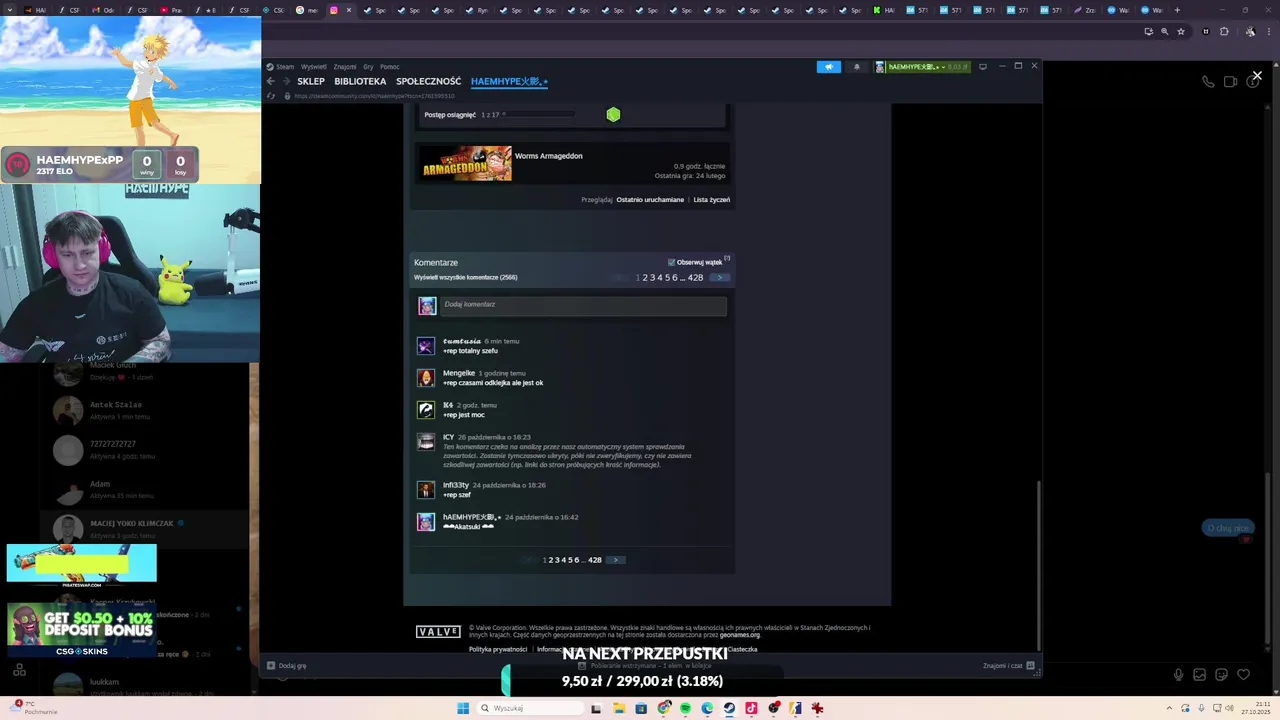1280x720 pixels.
Task: Open tumtusia's commenter avatar
Action: (426, 346)
